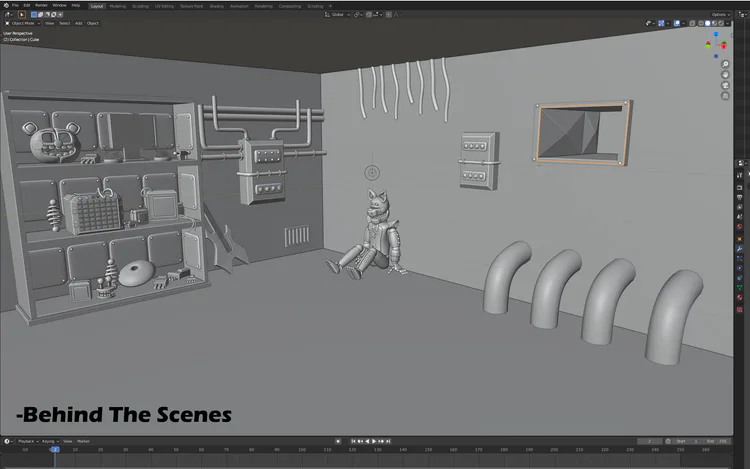
Task: Switch to the UV Editing workspace tab
Action: click(x=164, y=6)
